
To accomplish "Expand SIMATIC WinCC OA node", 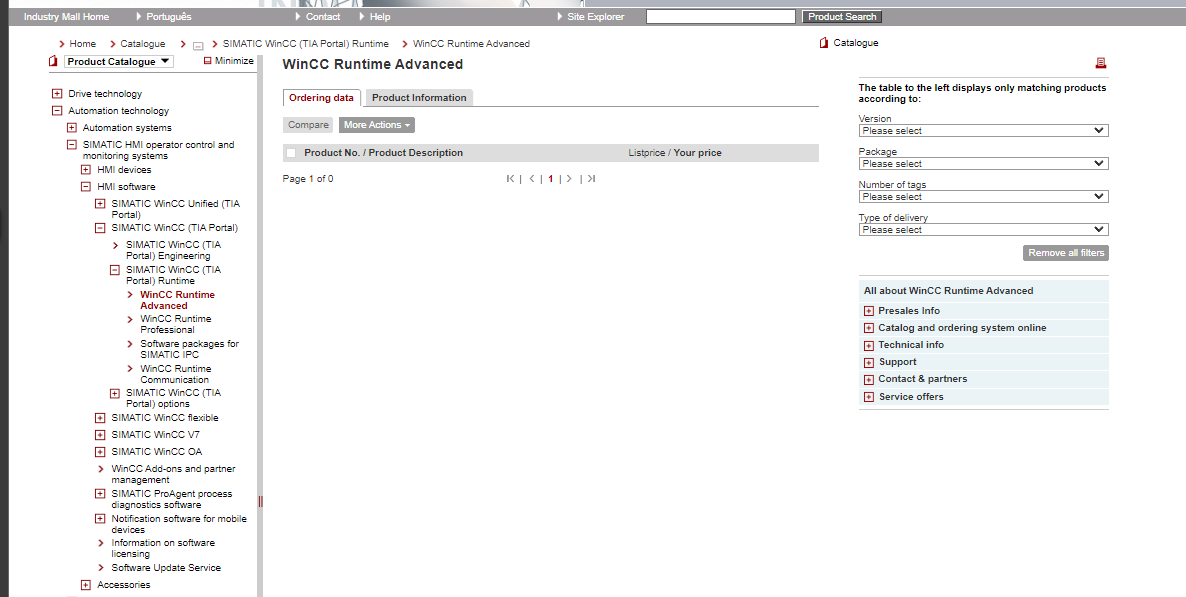I will click(x=100, y=452).
